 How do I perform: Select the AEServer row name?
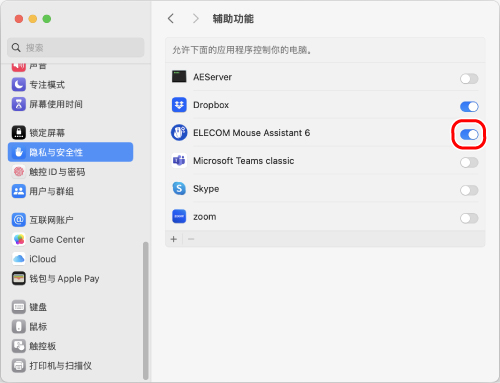click(x=212, y=77)
